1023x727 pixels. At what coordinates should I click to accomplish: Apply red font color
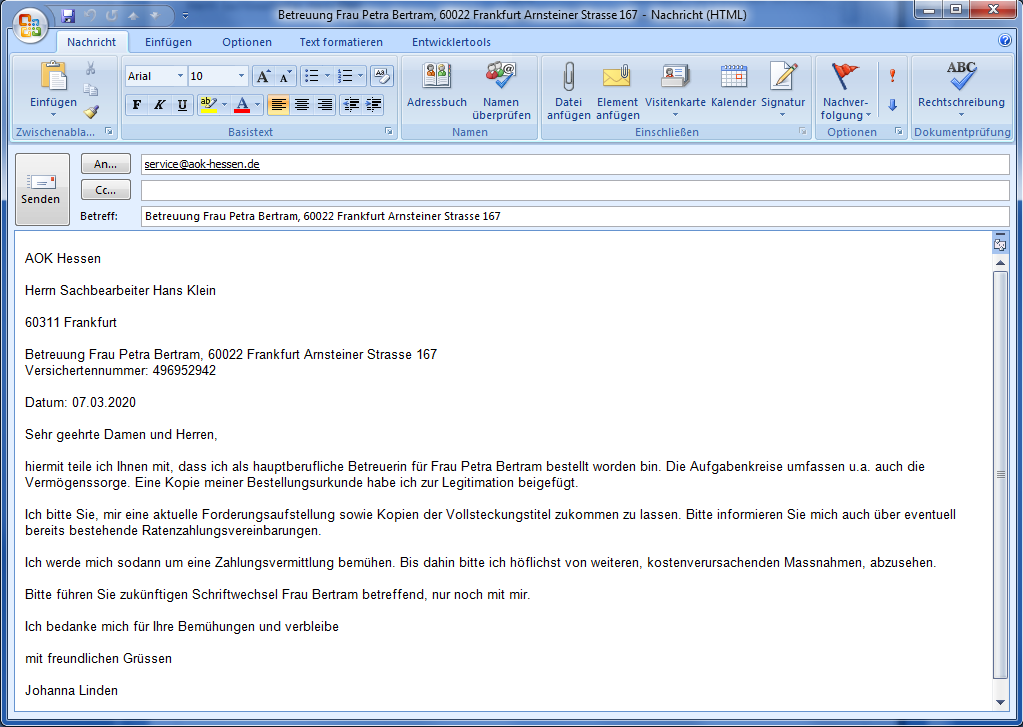click(x=242, y=104)
